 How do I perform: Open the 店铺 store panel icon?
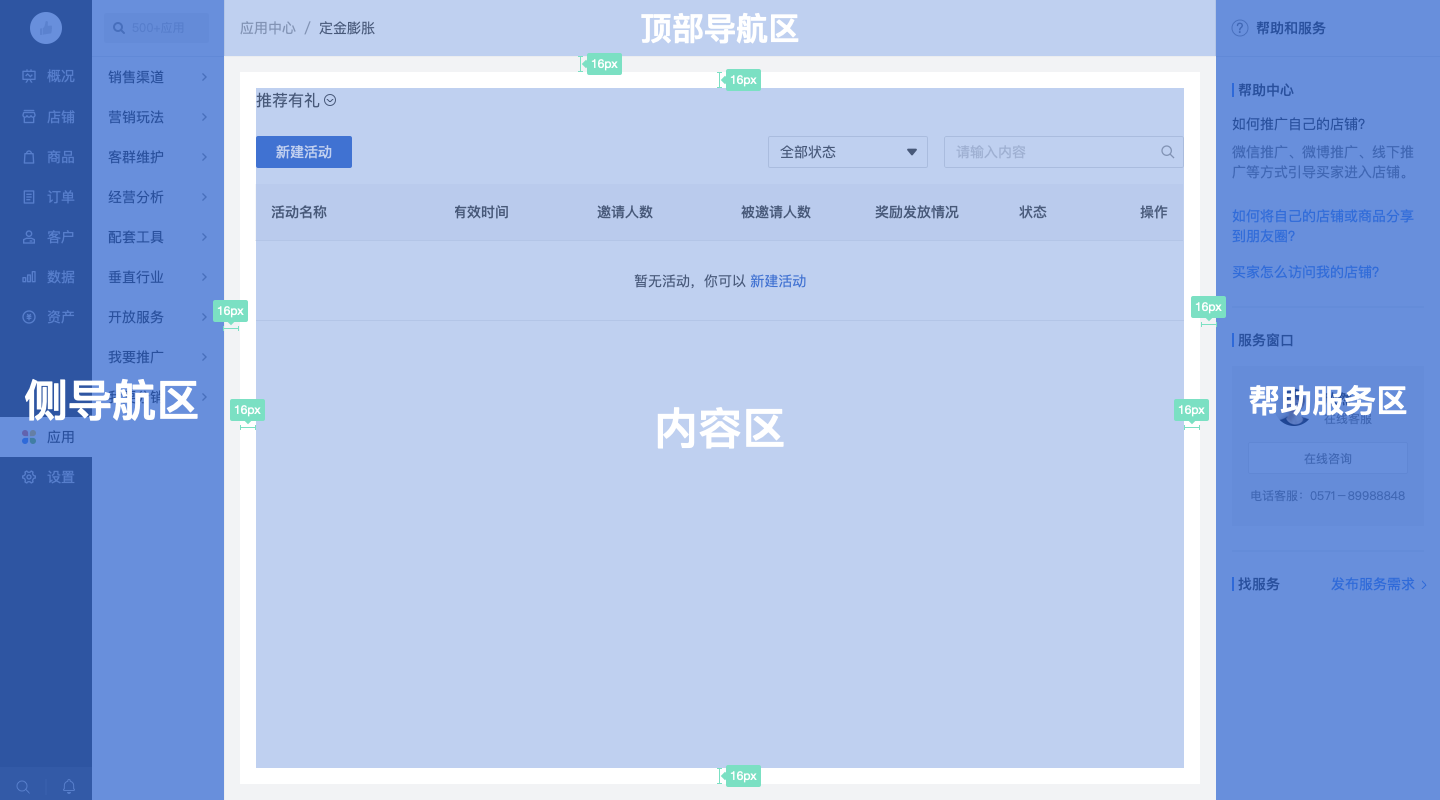coord(31,116)
